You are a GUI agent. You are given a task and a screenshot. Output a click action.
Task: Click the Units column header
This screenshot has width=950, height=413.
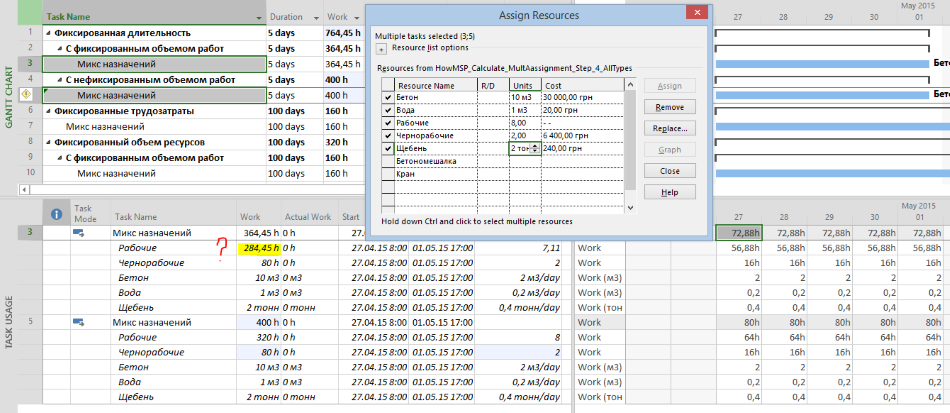coord(525,85)
